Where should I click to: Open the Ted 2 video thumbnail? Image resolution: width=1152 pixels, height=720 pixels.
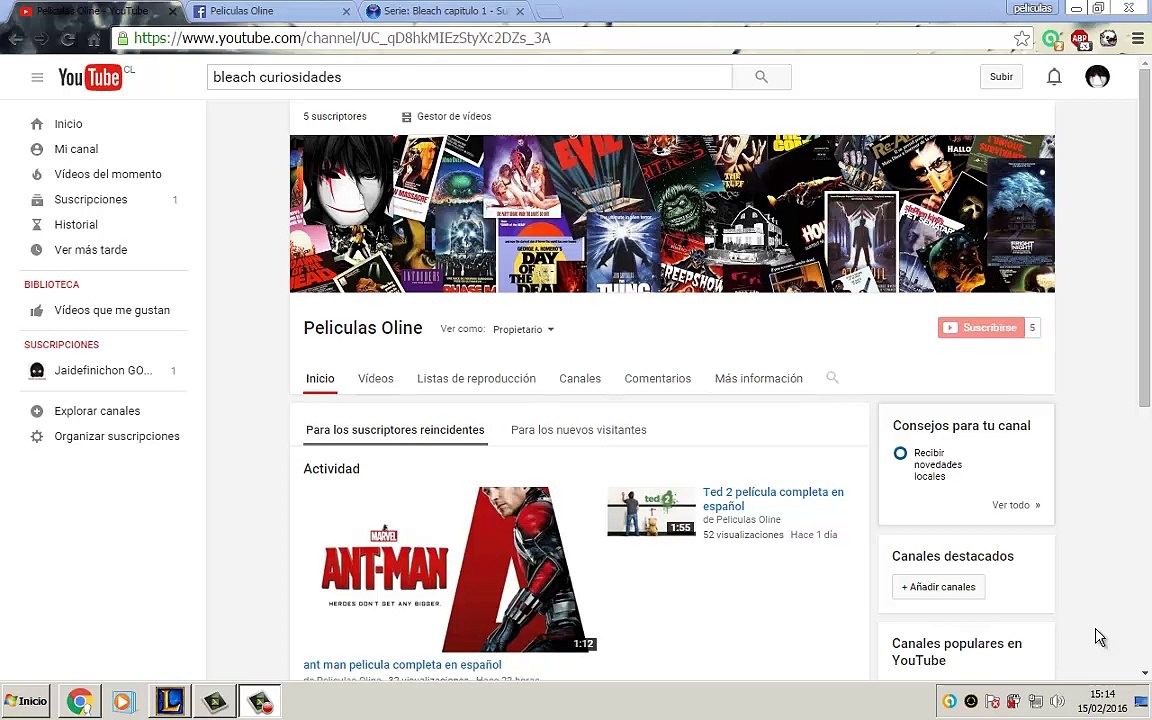coord(651,511)
